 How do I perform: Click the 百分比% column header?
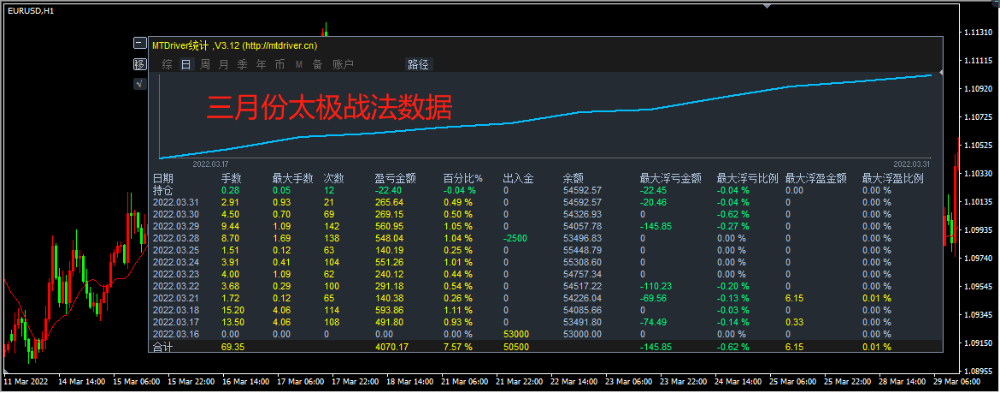click(x=463, y=179)
